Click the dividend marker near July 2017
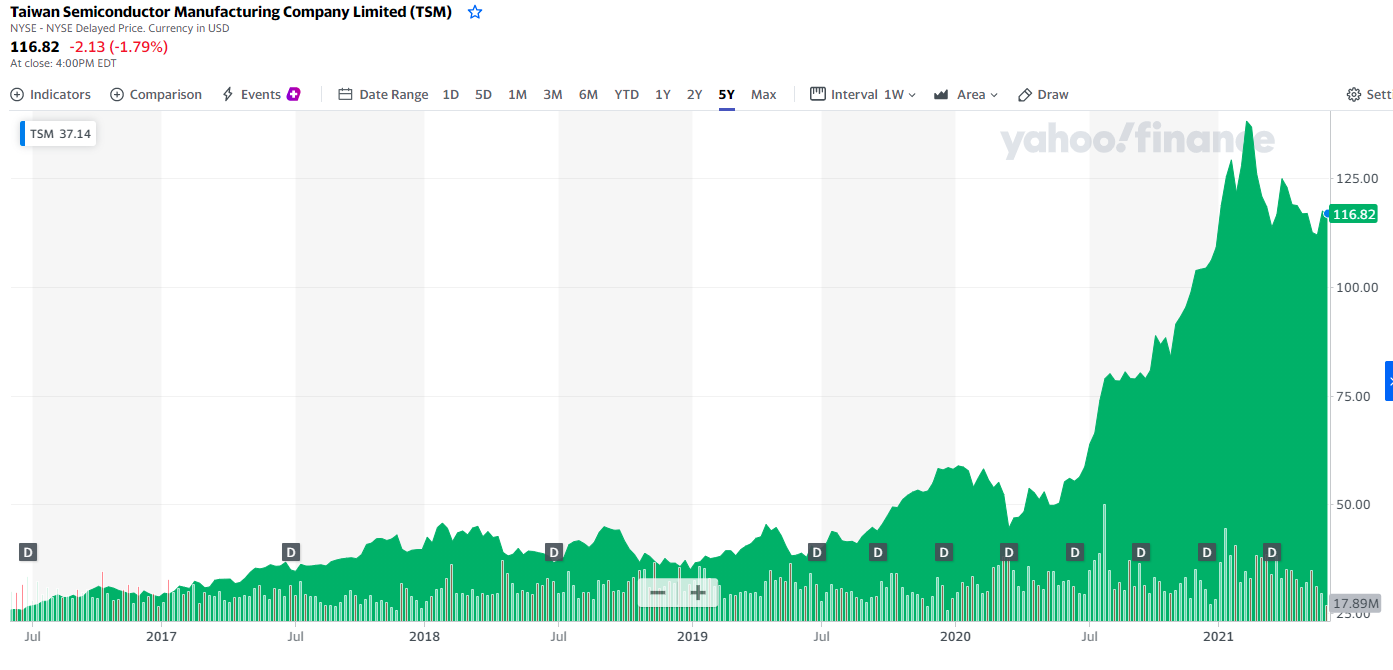Image resolution: width=1393 pixels, height=670 pixels. pos(291,552)
